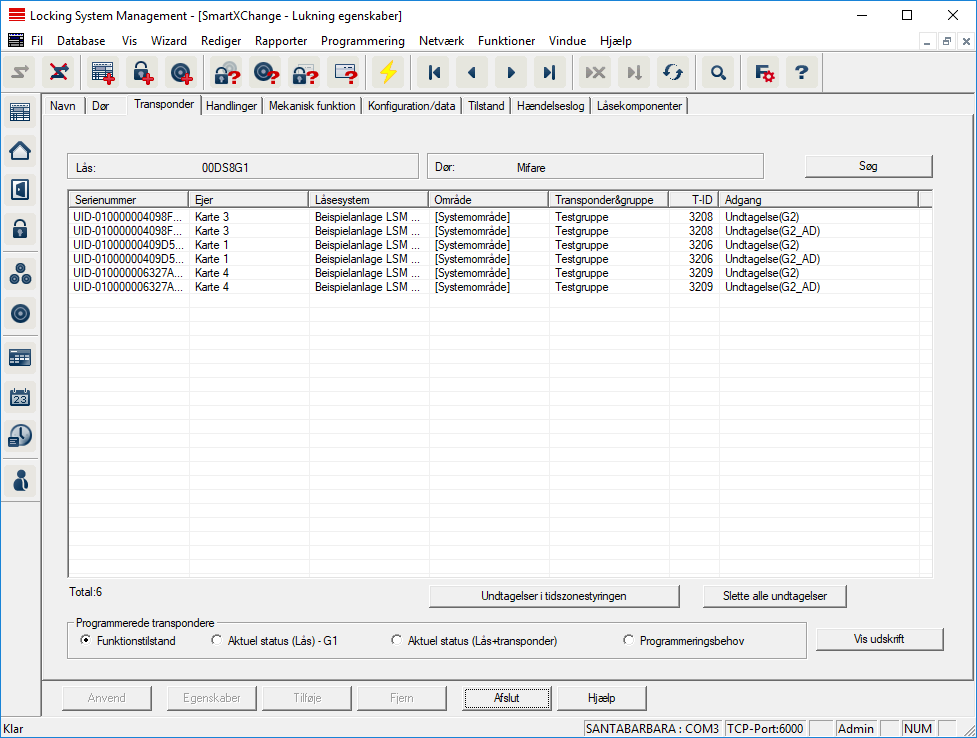Switch to the Hændelseslog tab
This screenshot has height=738, width=977.
(551, 106)
